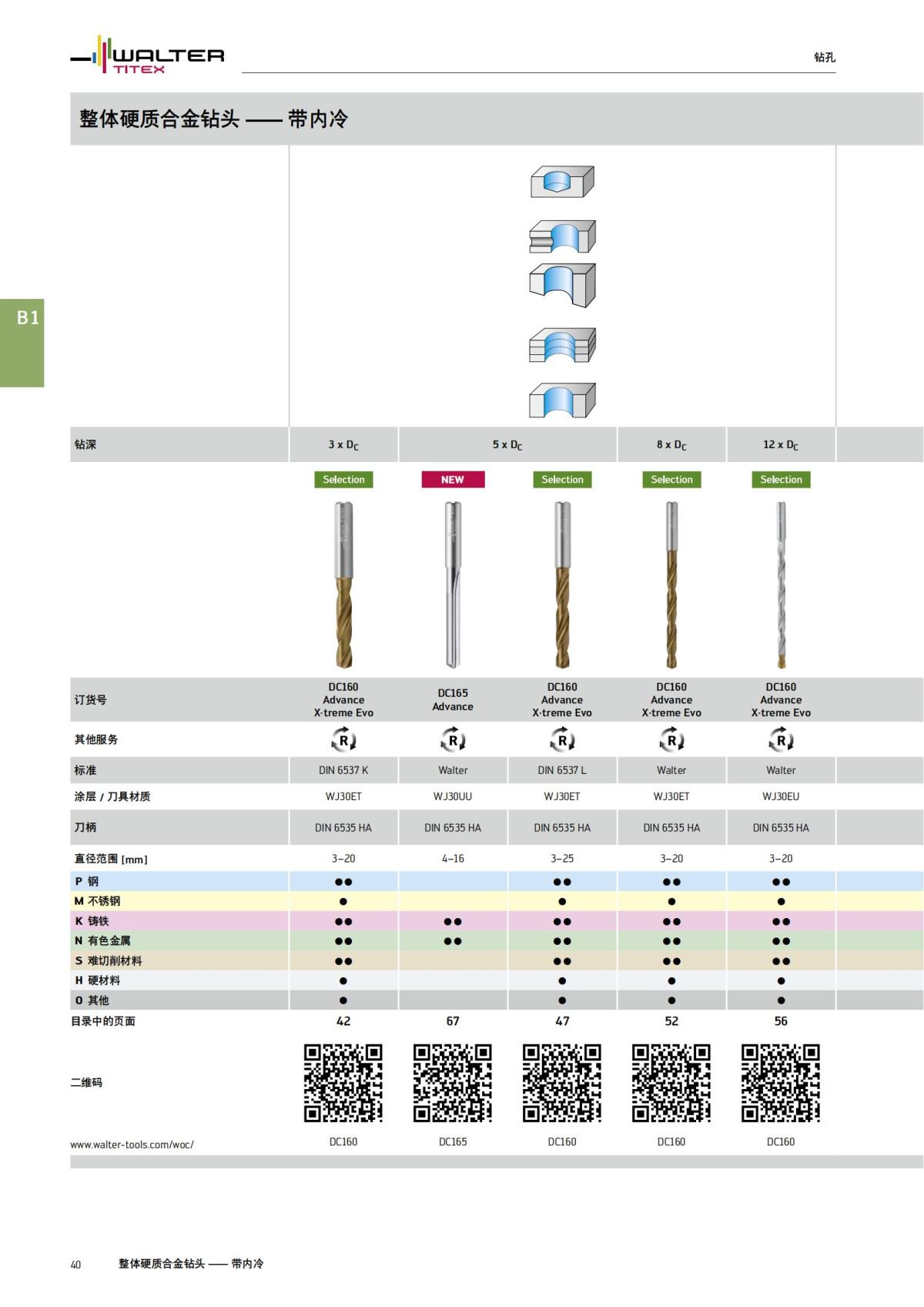The height and width of the screenshot is (1307, 924).
Task: Click the cross-hole drilling application icon
Action: pyautogui.click(x=562, y=236)
